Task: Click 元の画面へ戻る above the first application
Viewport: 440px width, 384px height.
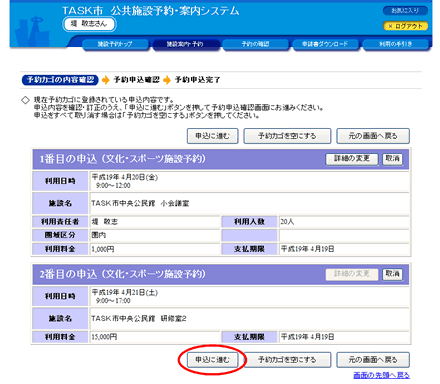Action: click(373, 136)
